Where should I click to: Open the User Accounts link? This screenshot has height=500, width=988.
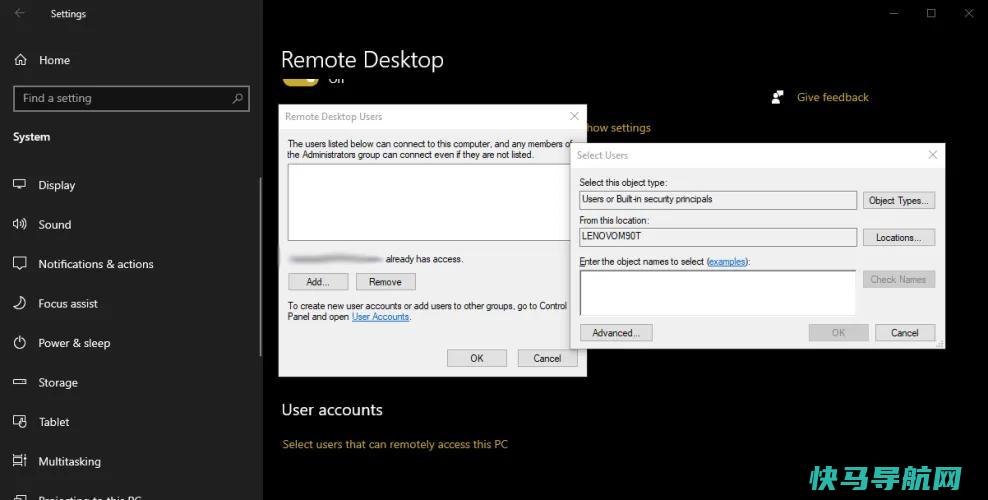pos(381,317)
